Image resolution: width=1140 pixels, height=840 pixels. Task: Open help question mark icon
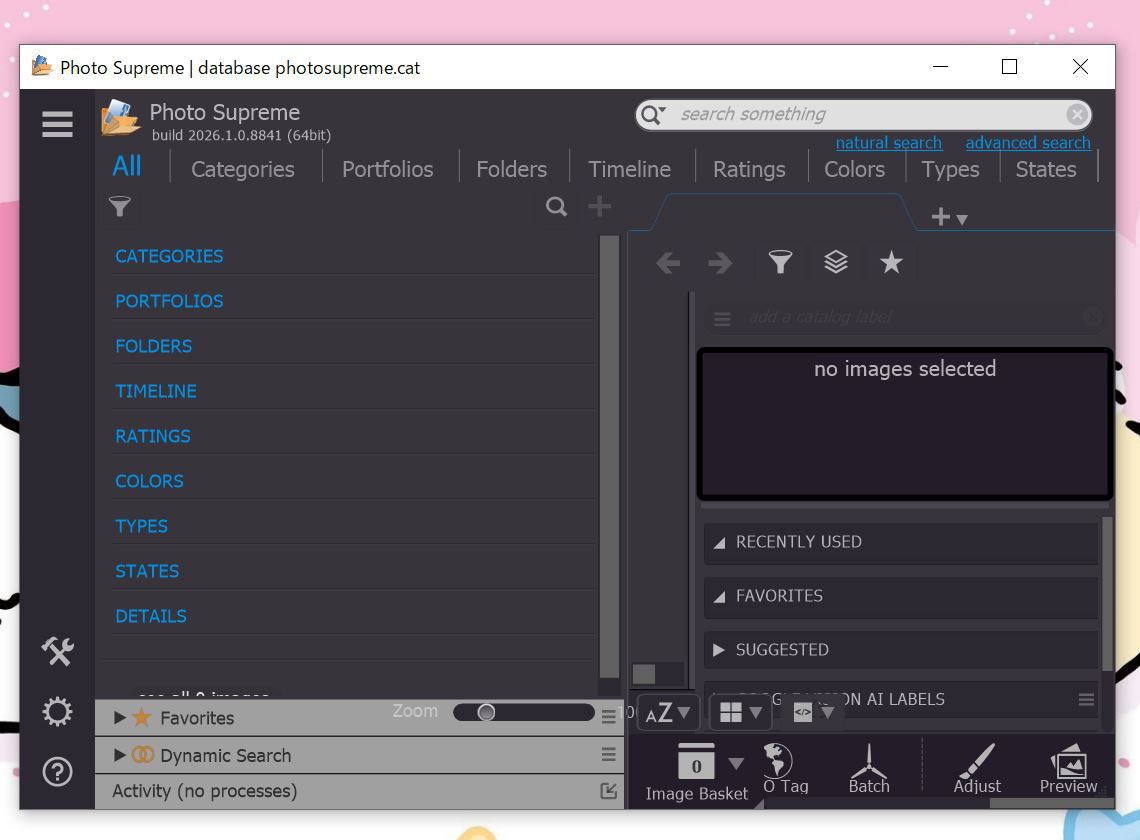tap(57, 772)
